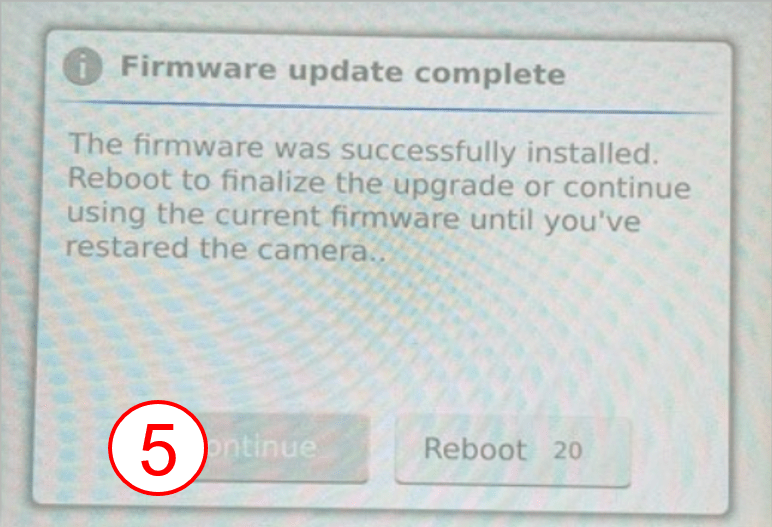This screenshot has width=772, height=527.
Task: Click the phrase 'Reboot to finalize' in message
Action: [x=197, y=180]
